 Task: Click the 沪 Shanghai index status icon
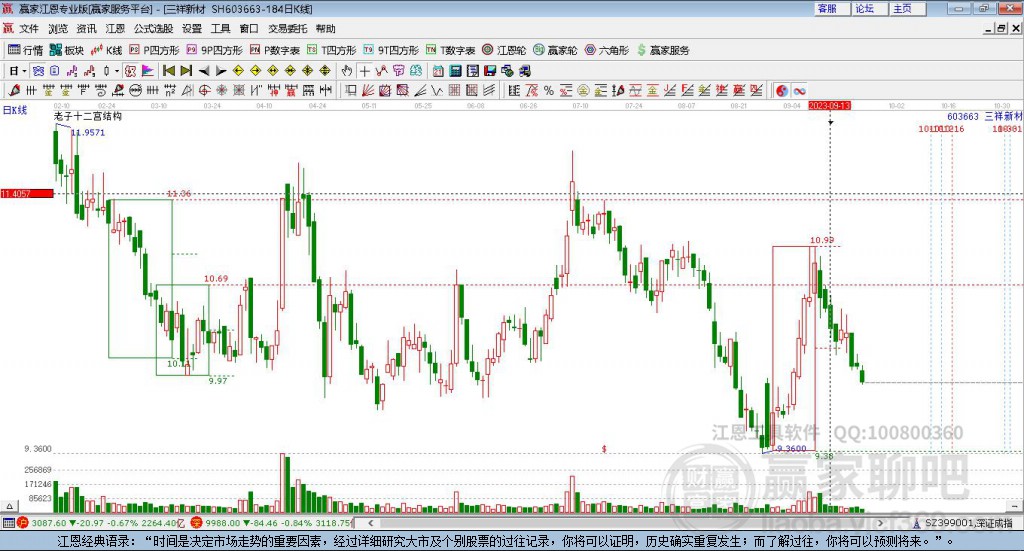coord(23,523)
